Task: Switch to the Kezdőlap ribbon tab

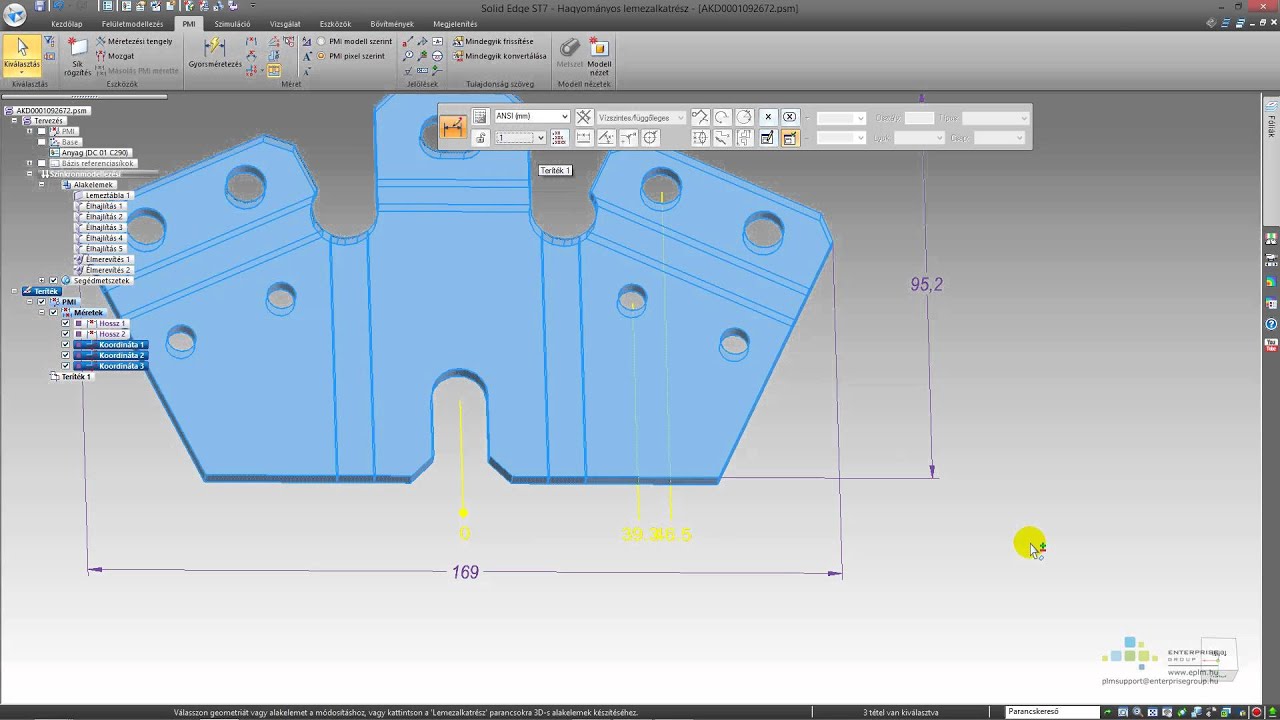Action: click(x=67, y=24)
